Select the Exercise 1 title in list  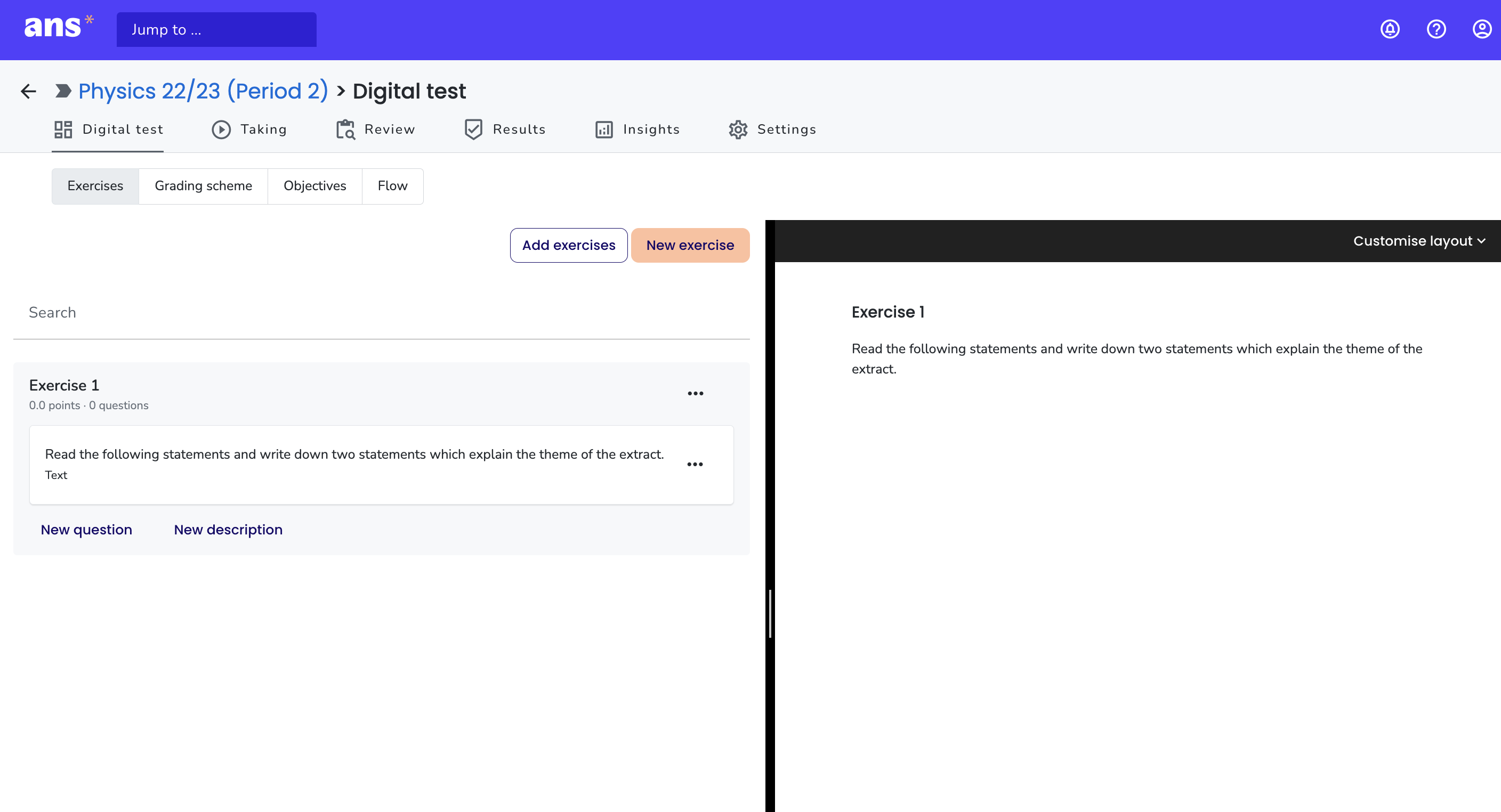64,385
